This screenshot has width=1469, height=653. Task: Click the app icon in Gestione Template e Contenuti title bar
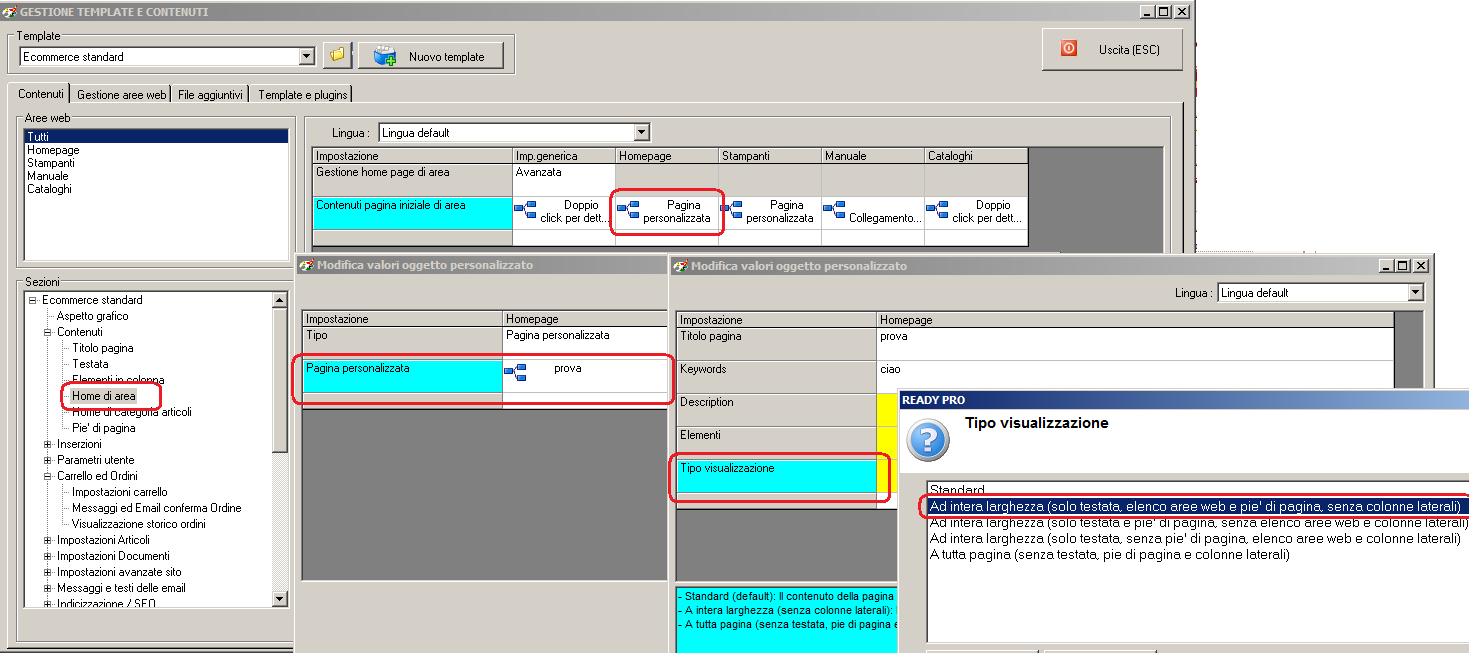[10, 11]
